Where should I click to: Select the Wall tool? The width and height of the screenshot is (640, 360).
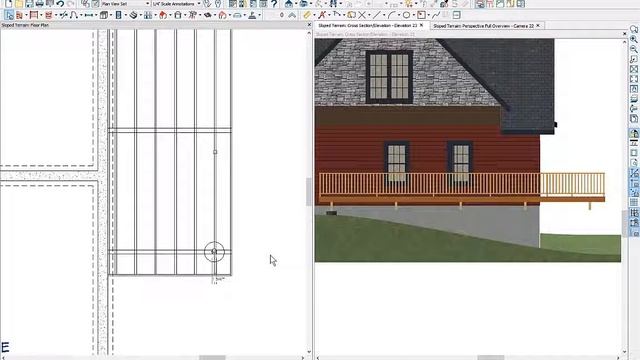point(19,16)
